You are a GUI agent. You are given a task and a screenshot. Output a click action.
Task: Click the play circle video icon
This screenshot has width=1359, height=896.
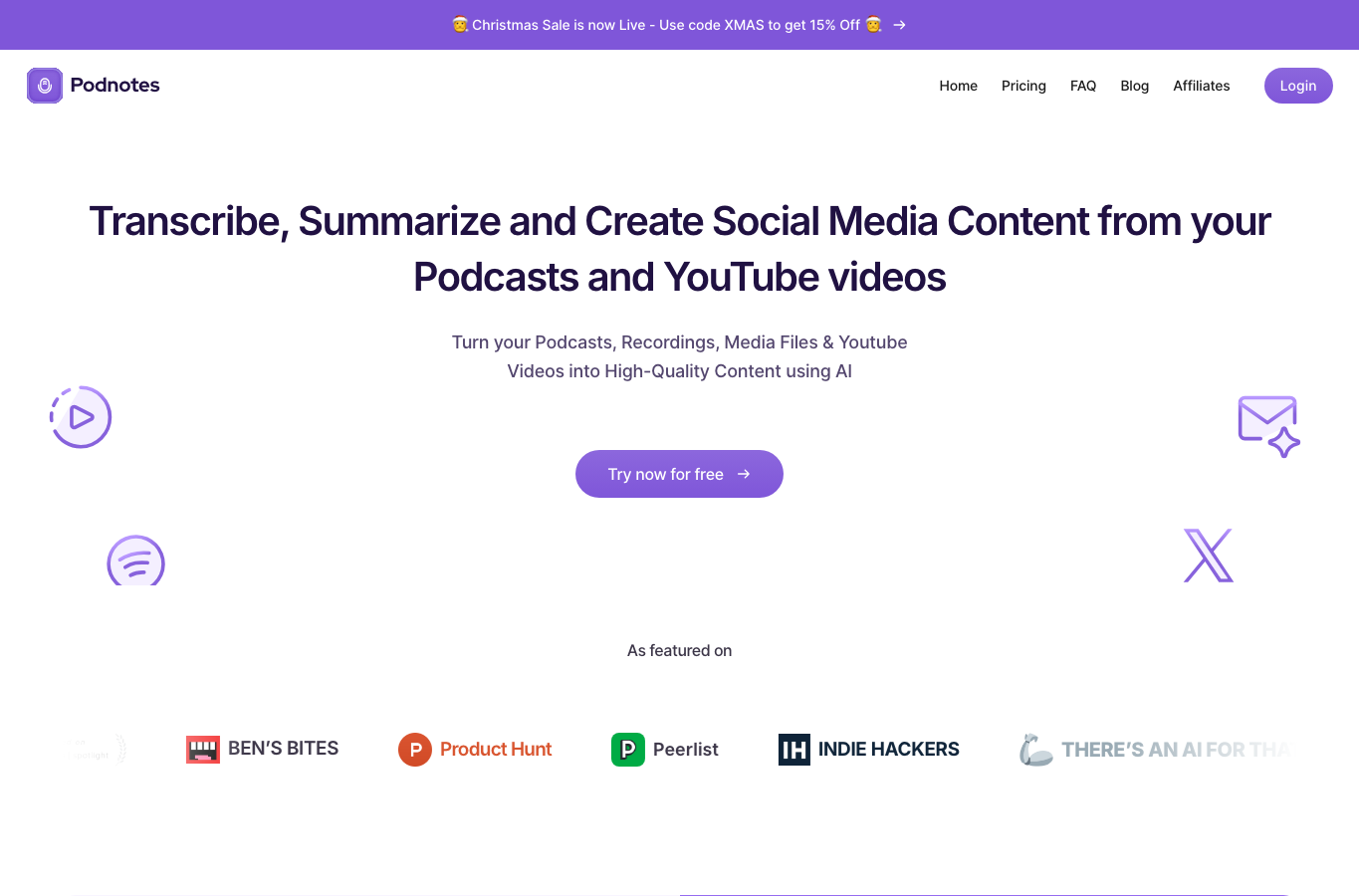81,417
